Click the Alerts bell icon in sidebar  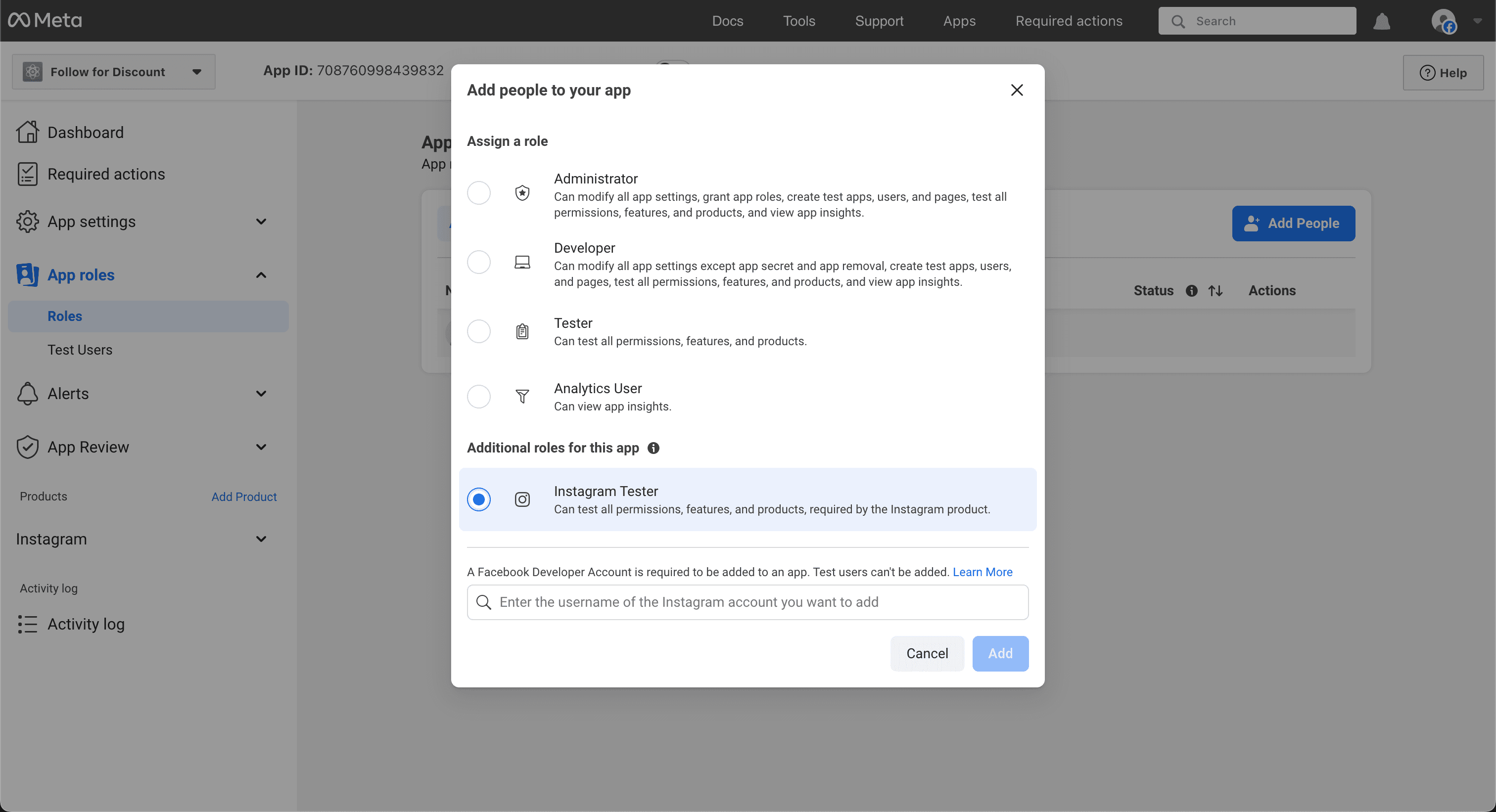[27, 394]
